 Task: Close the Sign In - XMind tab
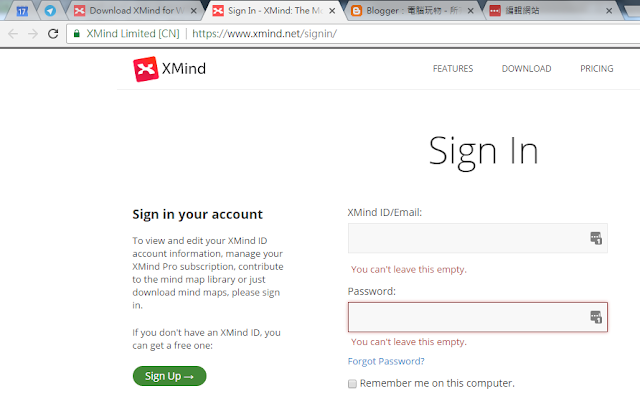[332, 11]
